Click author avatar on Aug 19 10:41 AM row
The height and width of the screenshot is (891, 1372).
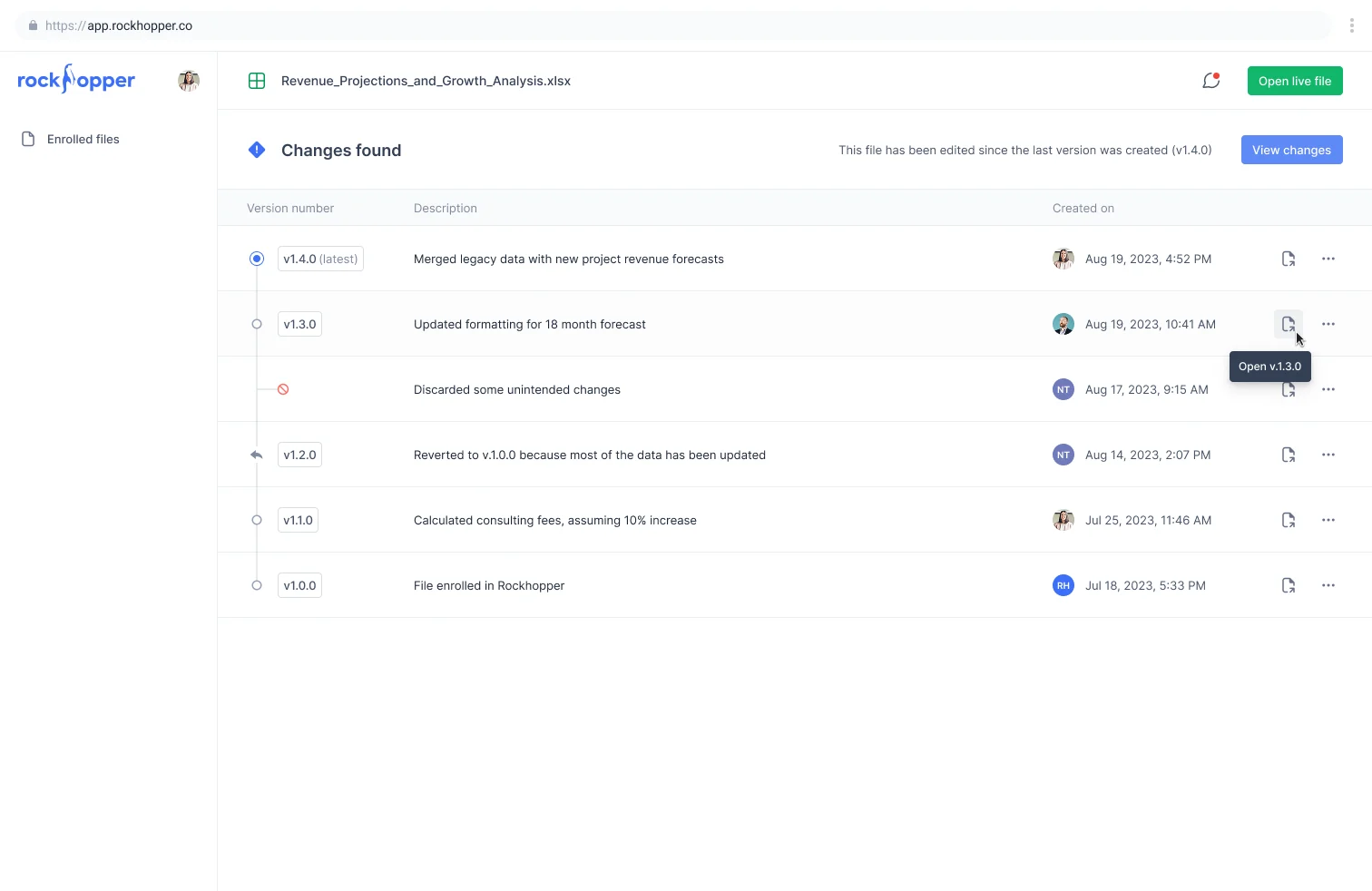(x=1063, y=324)
